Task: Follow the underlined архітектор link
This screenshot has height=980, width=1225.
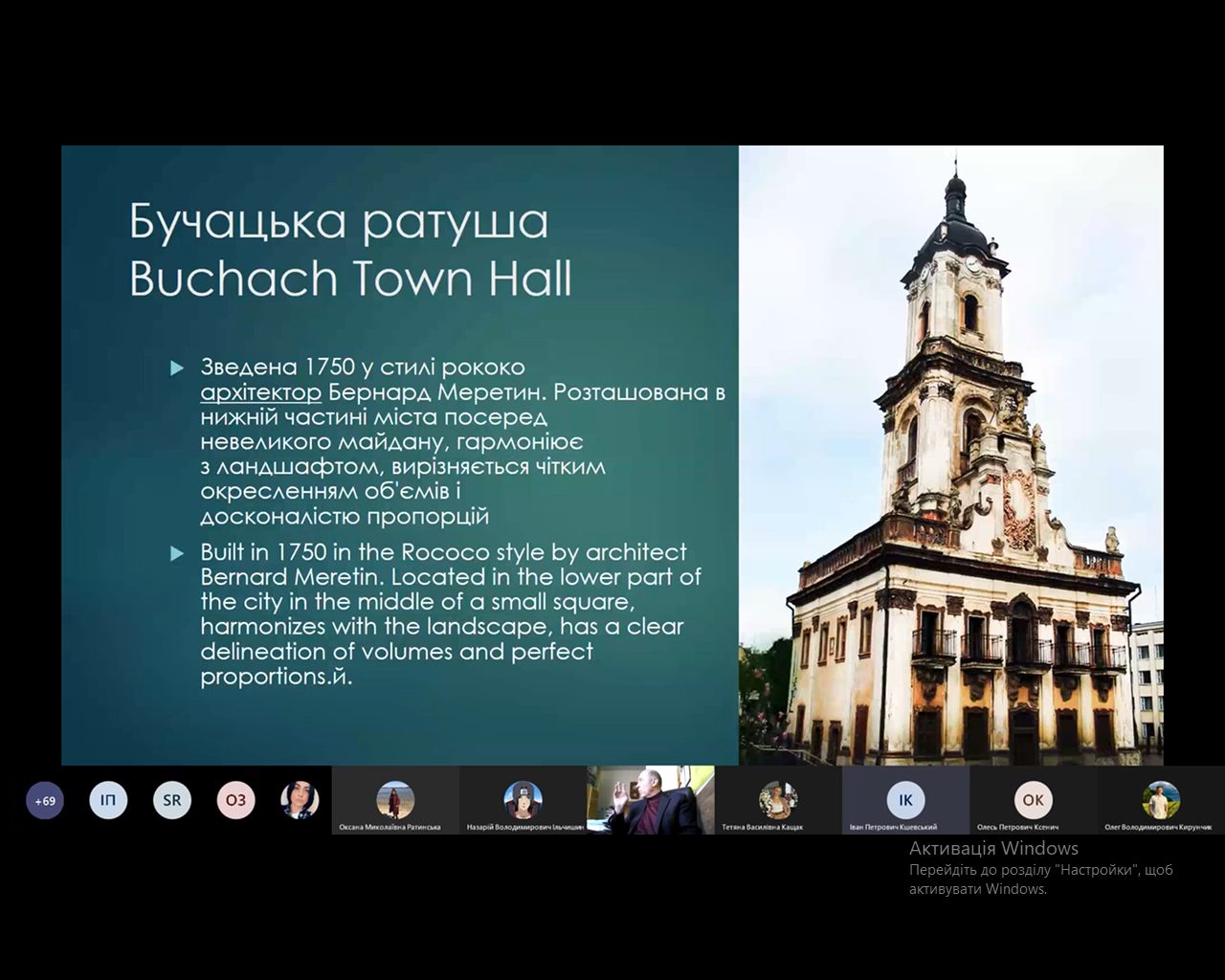Action: (260, 392)
